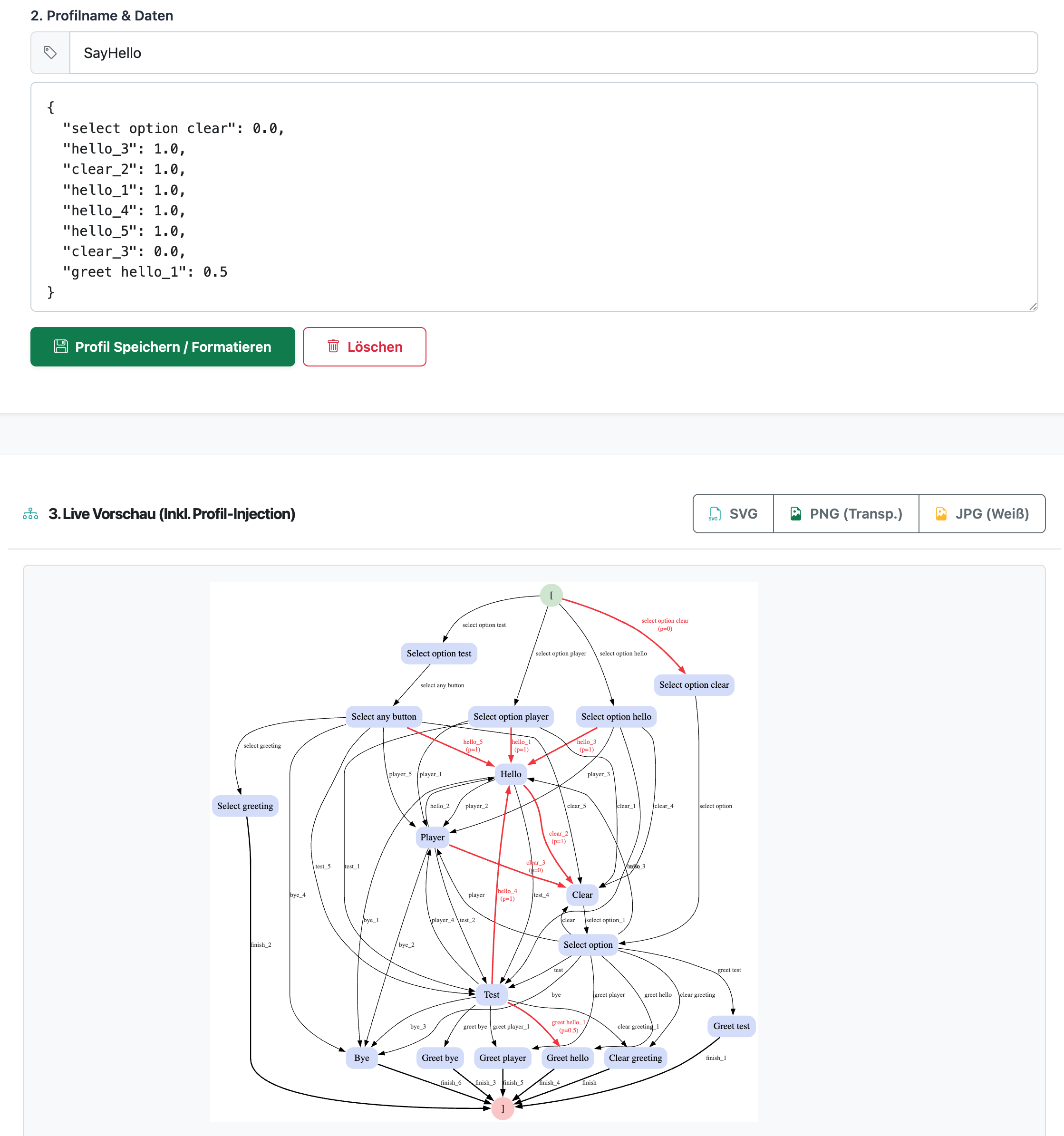The width and height of the screenshot is (1064, 1136).
Task: Select the Hello node in graph
Action: [511, 774]
